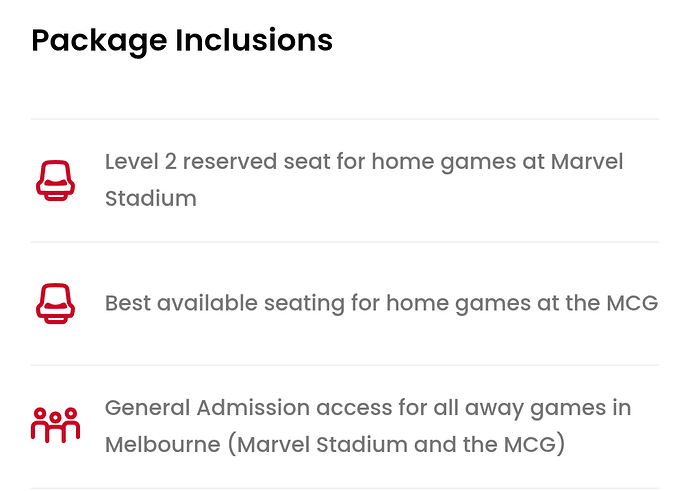Click the Melbourne (Marvel Stadium and the MCG) line
This screenshot has width=690, height=491.
(335, 444)
